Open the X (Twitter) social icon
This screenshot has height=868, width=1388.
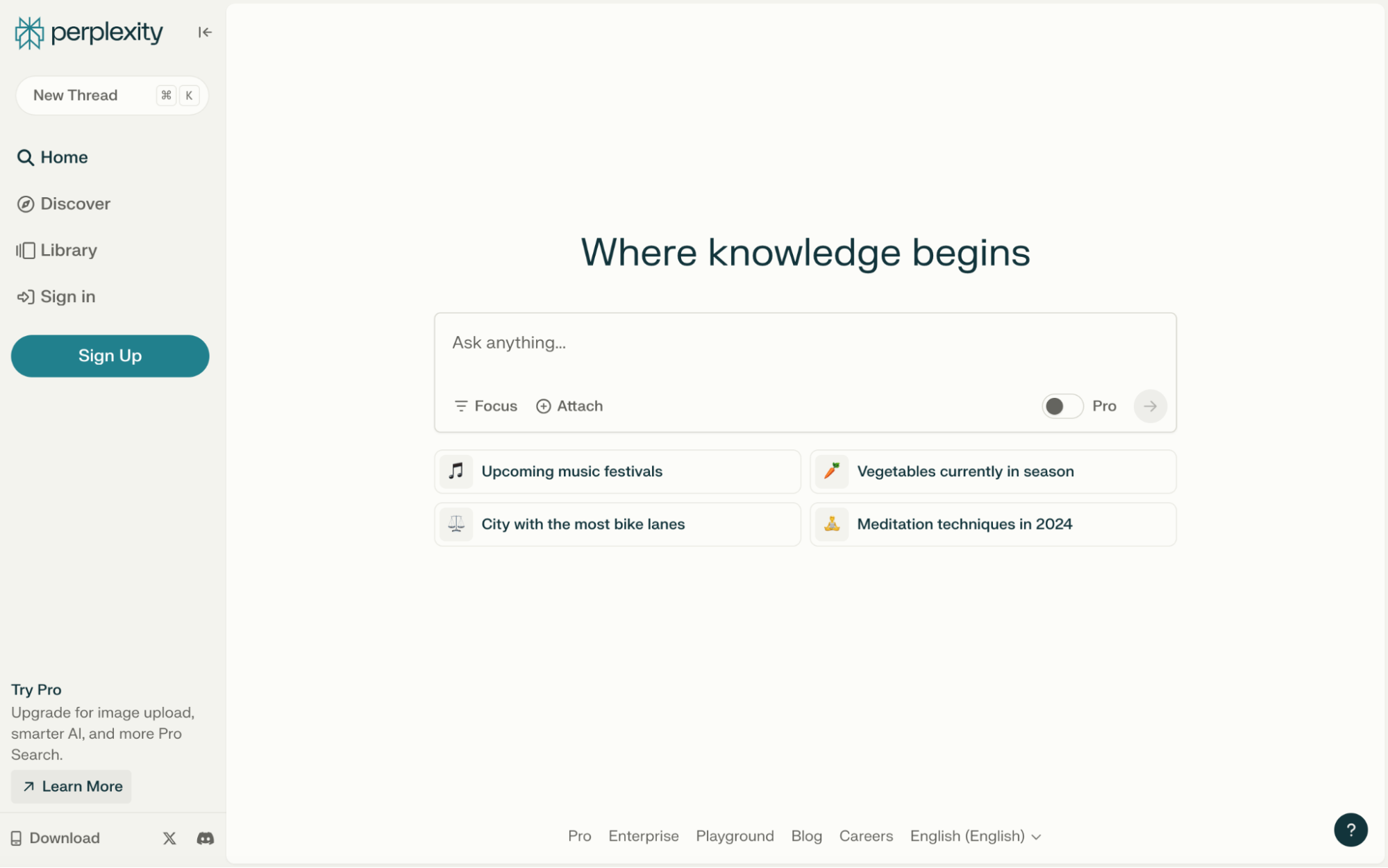(169, 838)
